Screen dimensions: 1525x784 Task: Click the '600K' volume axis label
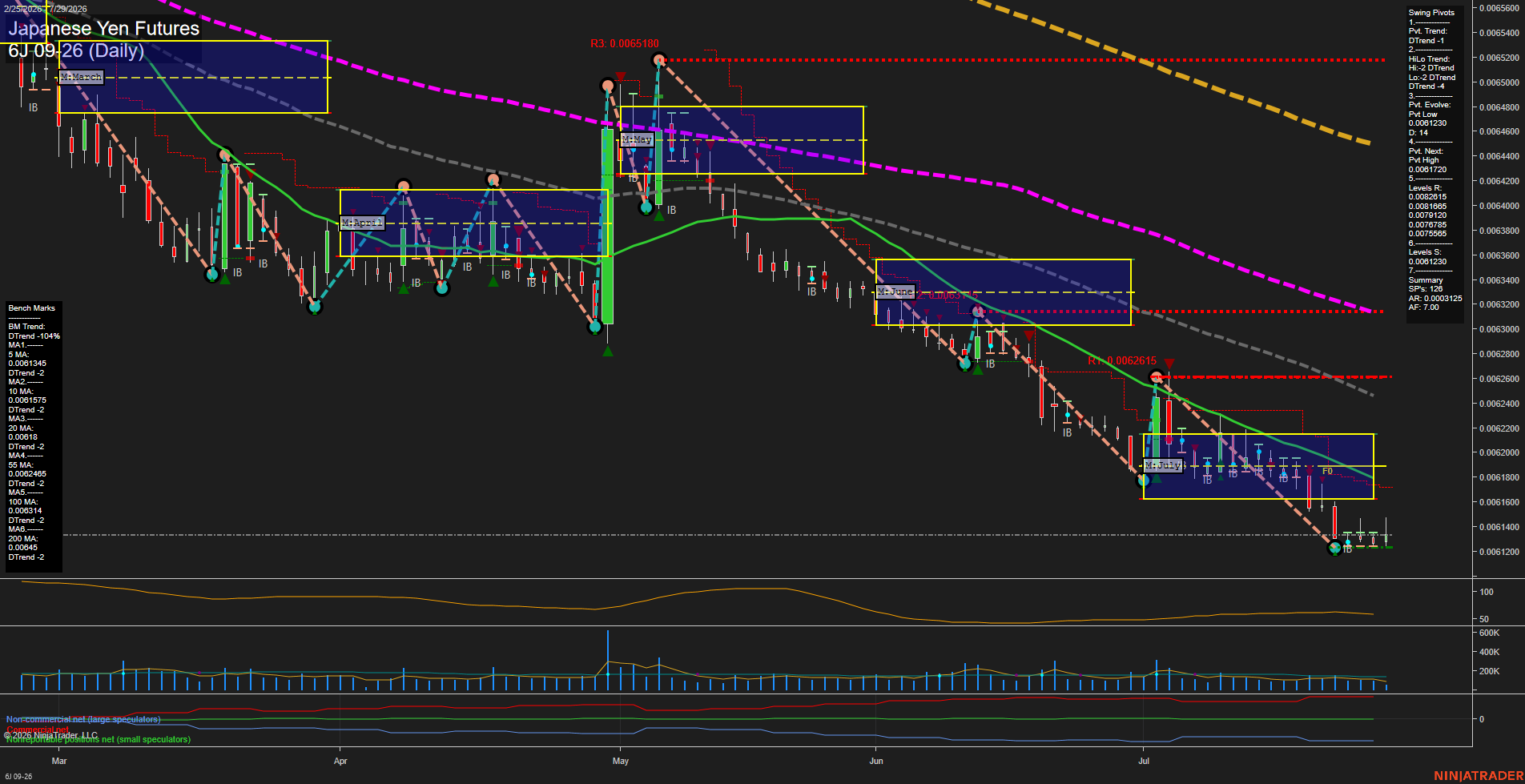1489,633
